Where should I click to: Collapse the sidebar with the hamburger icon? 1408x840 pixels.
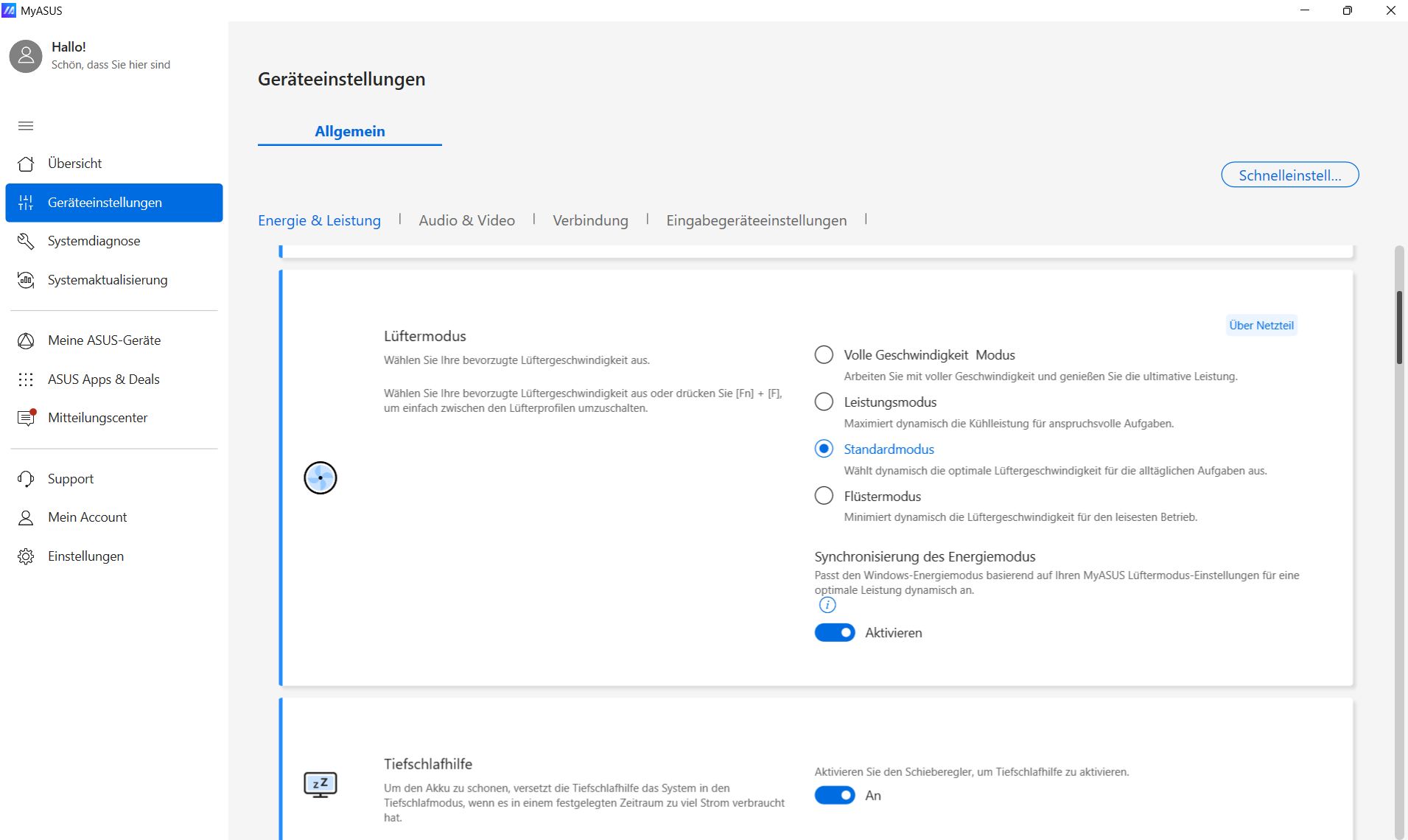click(x=26, y=126)
